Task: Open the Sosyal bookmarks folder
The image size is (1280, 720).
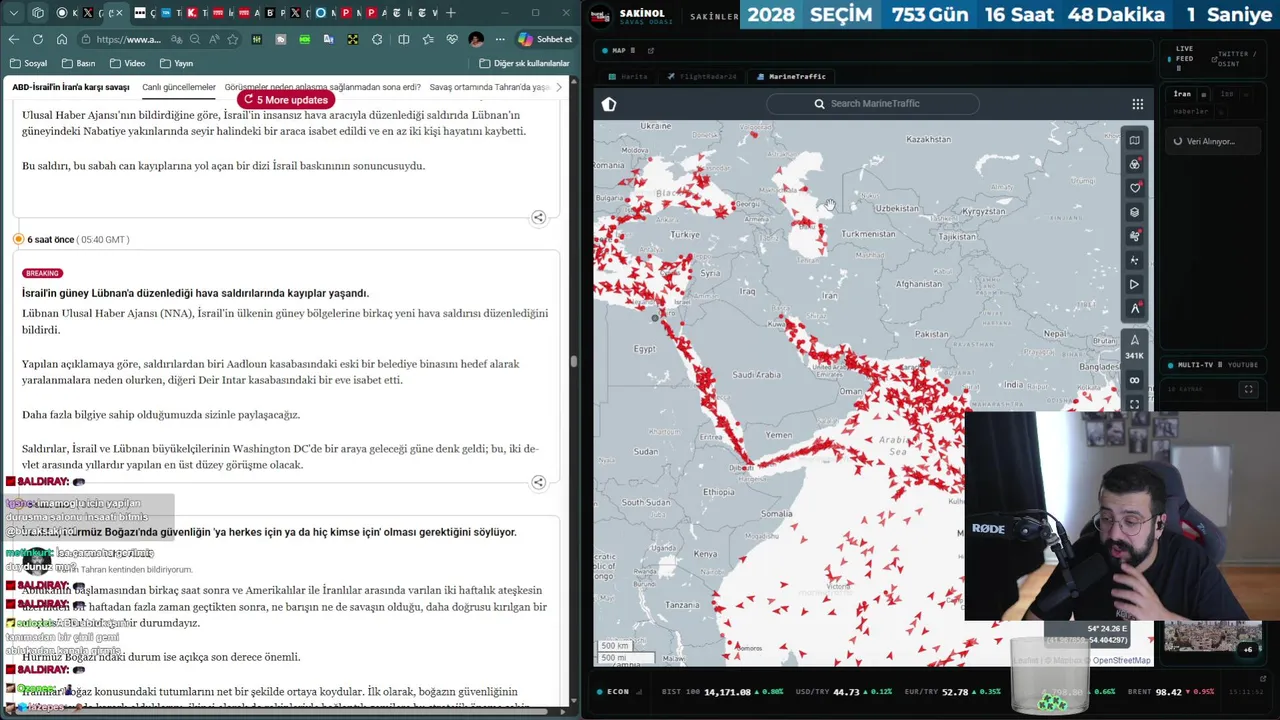Action: [29, 63]
